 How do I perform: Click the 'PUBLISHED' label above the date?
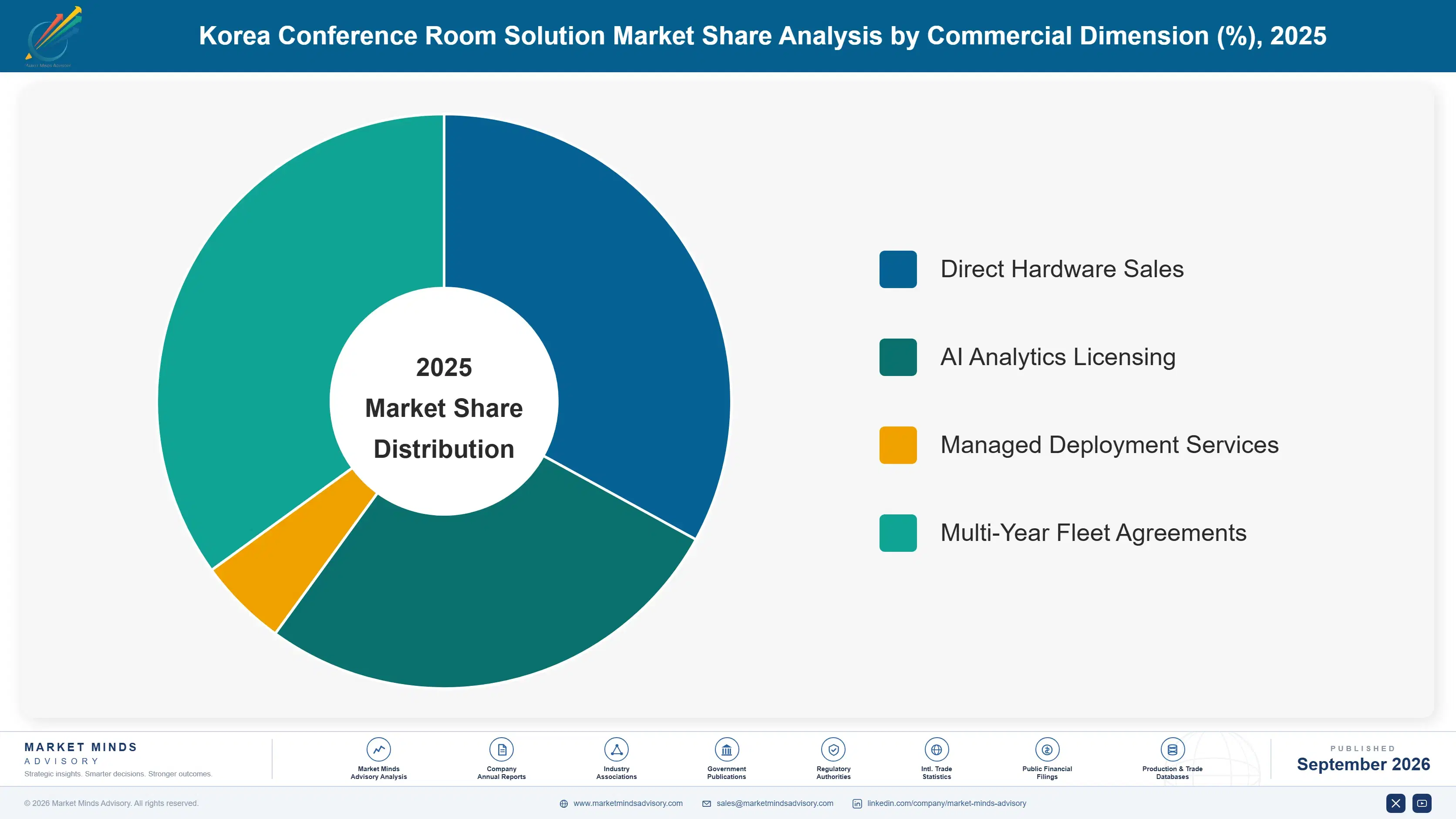pyautogui.click(x=1363, y=749)
